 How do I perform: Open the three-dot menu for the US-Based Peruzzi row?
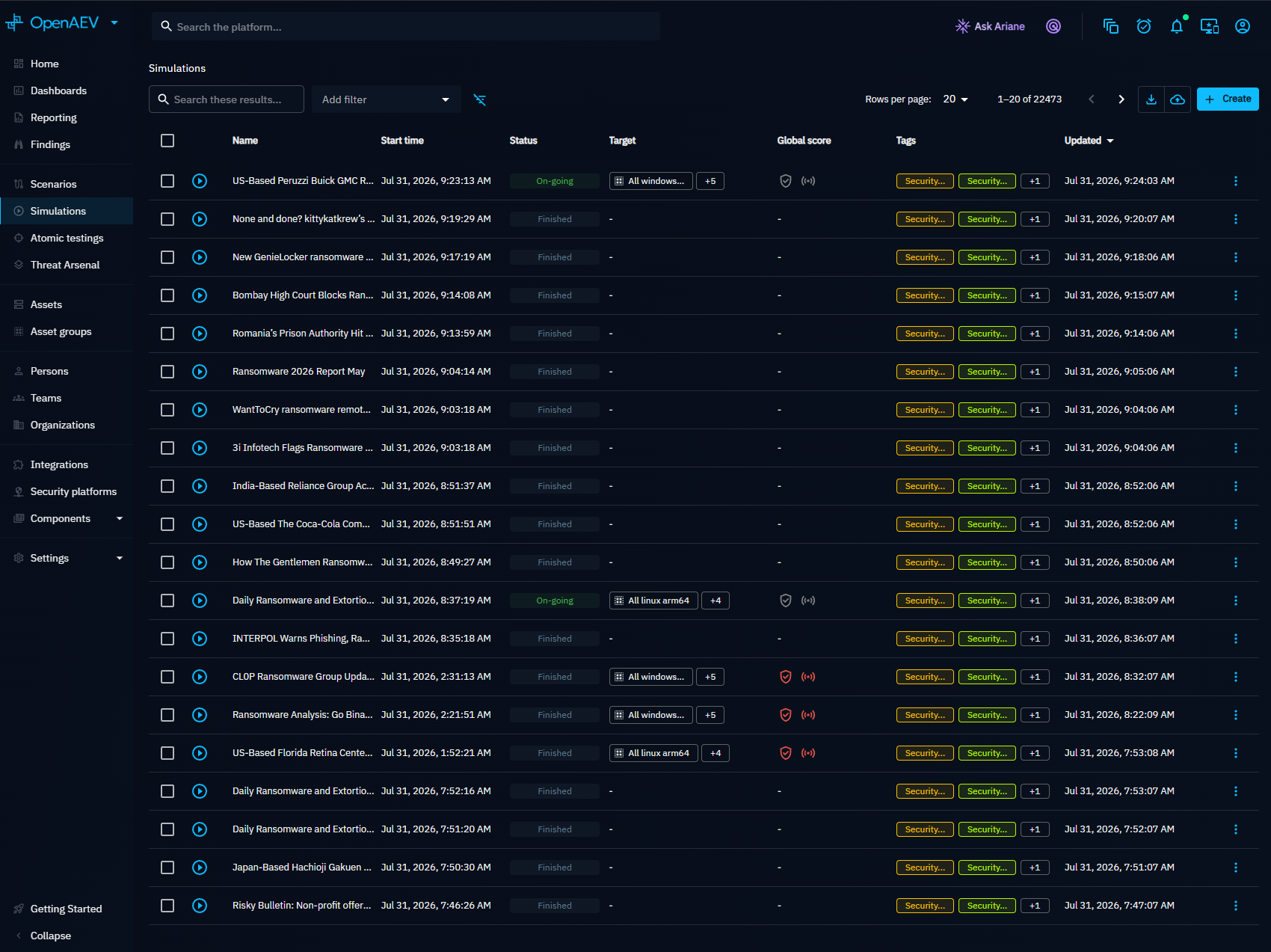pyautogui.click(x=1236, y=181)
